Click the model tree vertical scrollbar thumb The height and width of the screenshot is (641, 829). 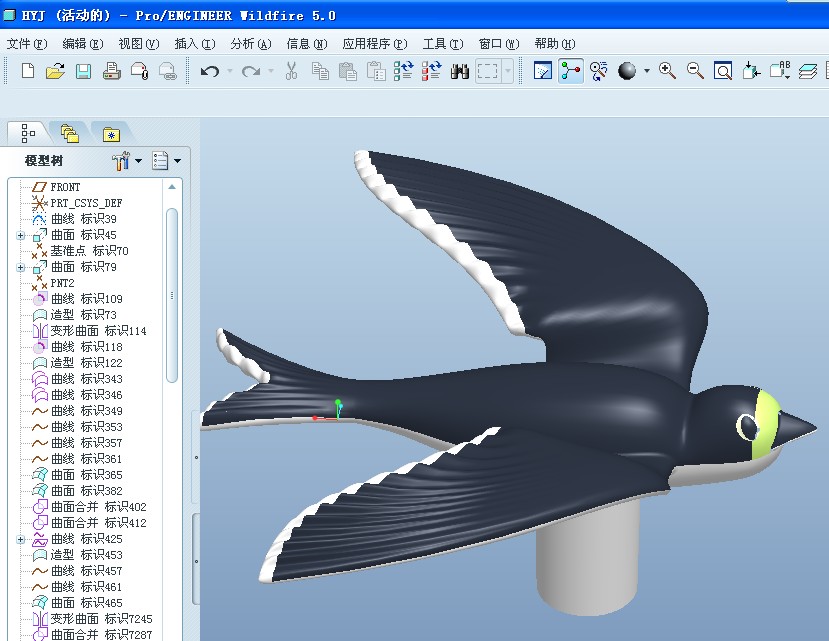[172, 295]
